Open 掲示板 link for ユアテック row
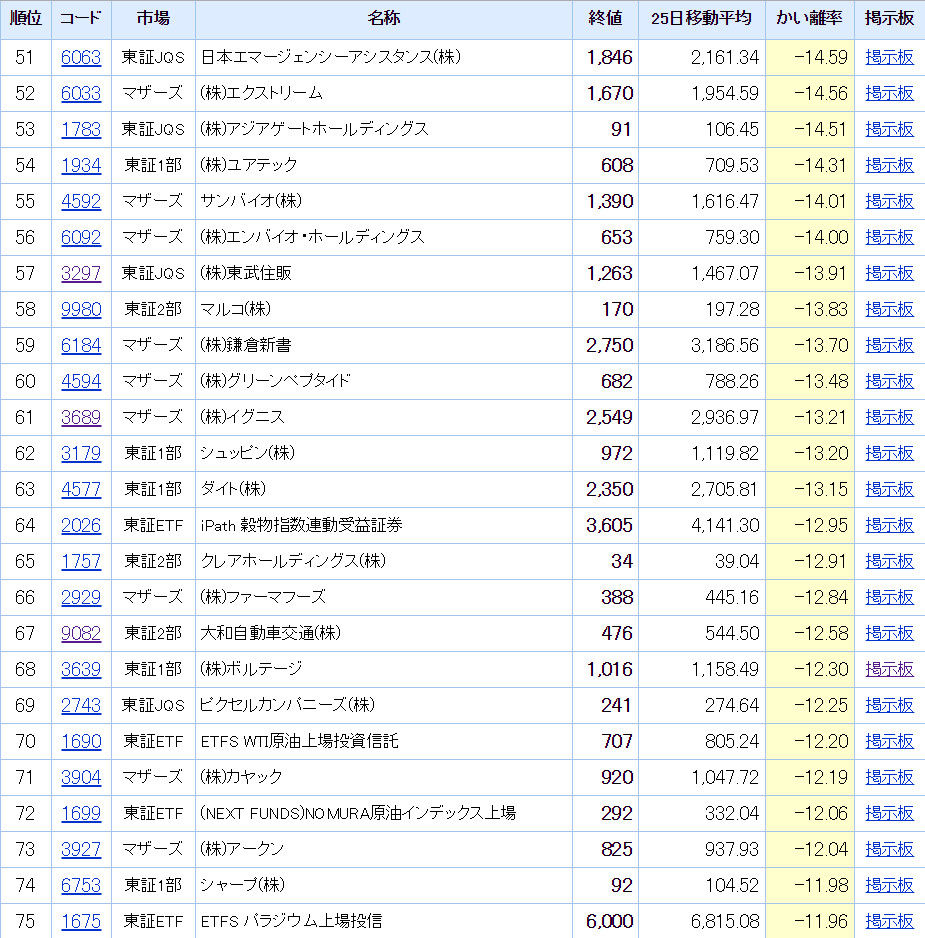Image resolution: width=925 pixels, height=938 pixels. pyautogui.click(x=889, y=165)
